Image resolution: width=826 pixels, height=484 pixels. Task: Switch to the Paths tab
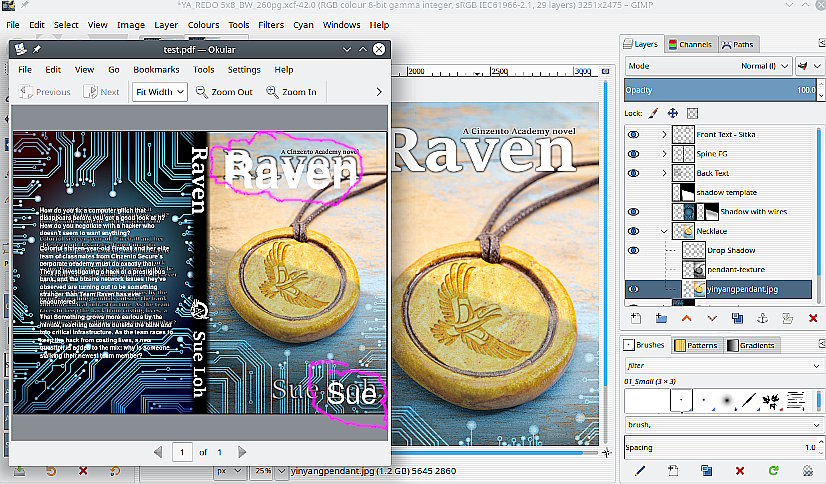point(738,44)
